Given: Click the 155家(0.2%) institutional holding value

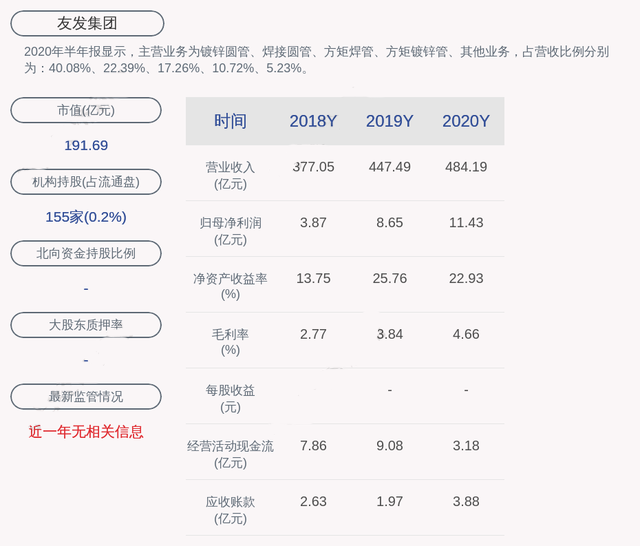Looking at the screenshot, I should coord(86,217).
